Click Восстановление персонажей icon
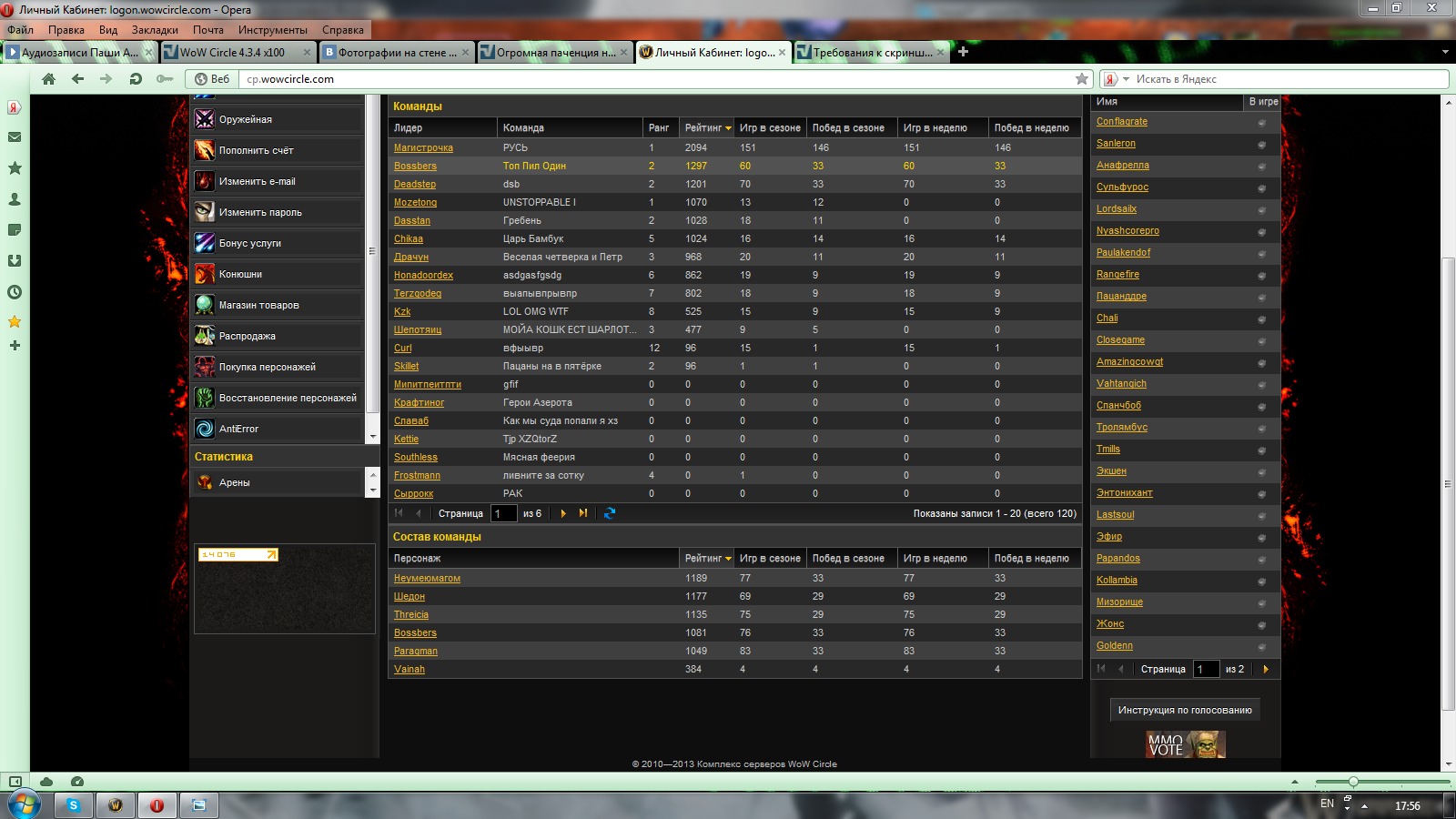This screenshot has width=1456, height=819. coord(205,398)
